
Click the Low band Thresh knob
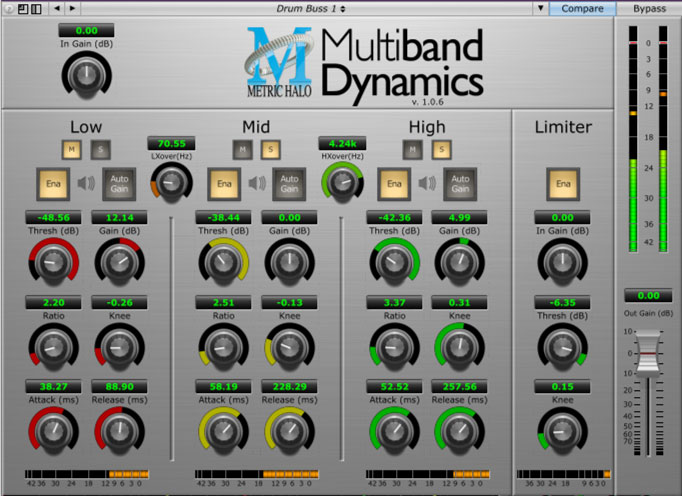pyautogui.click(x=53, y=262)
